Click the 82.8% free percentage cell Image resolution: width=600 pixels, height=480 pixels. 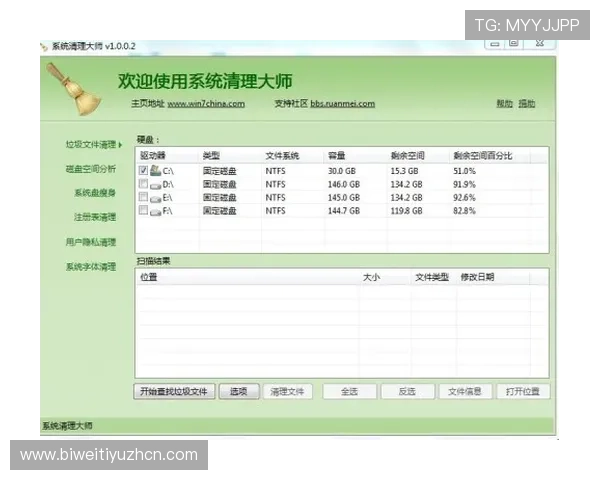[x=464, y=211]
